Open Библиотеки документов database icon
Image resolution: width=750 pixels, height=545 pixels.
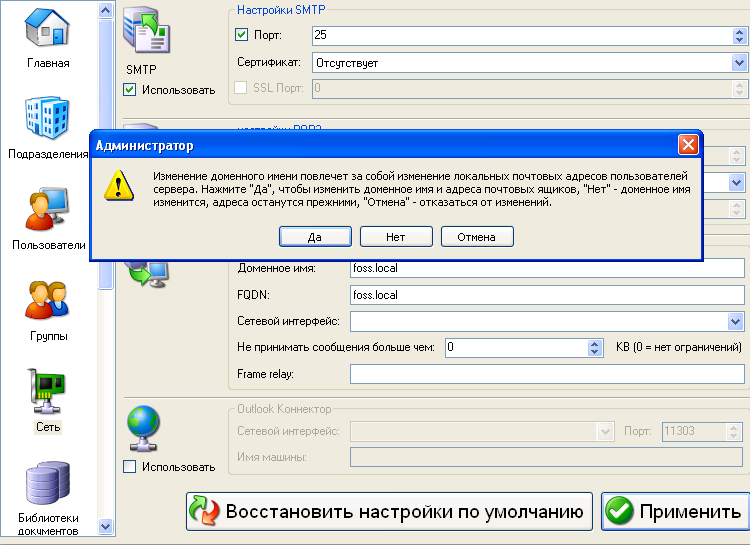click(48, 485)
